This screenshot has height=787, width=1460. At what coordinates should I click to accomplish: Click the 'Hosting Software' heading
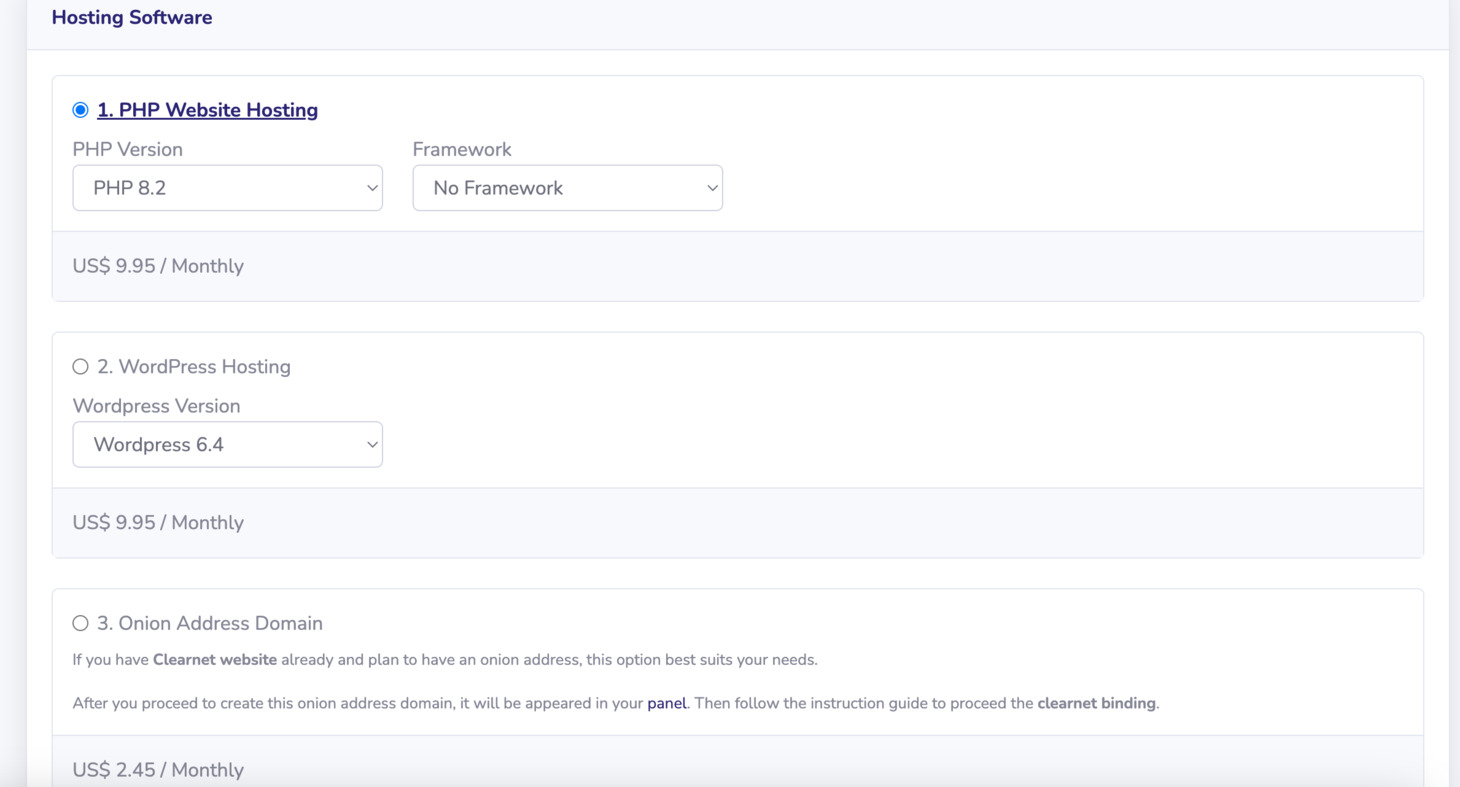[132, 17]
